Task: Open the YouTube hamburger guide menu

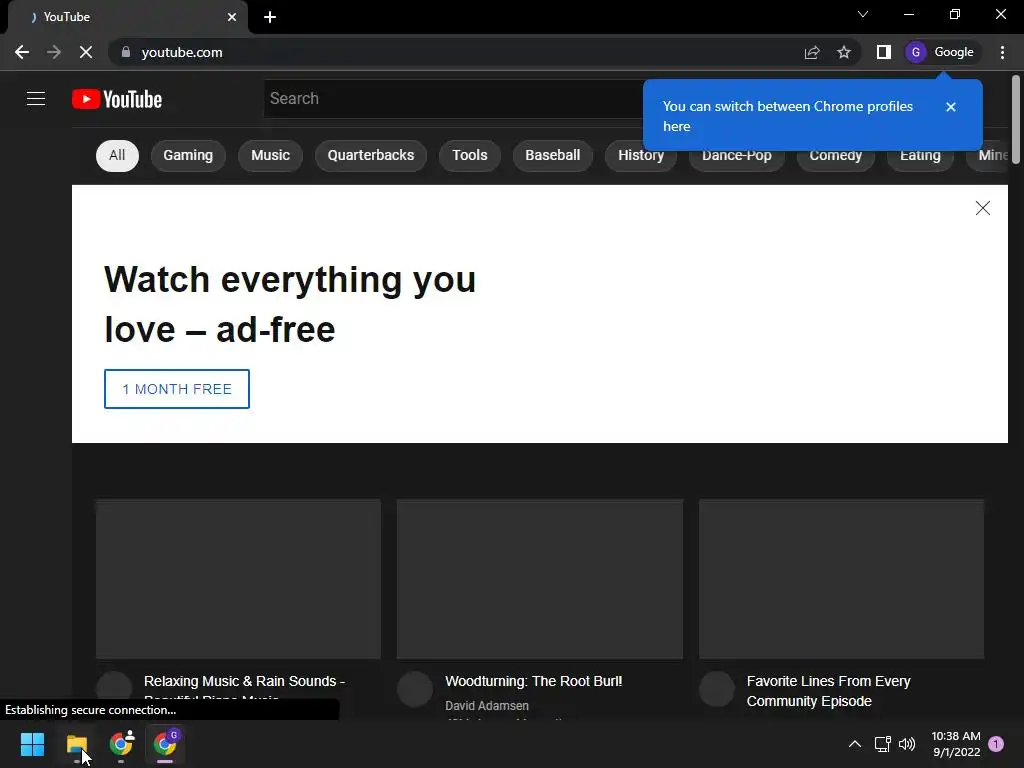Action: [36, 99]
